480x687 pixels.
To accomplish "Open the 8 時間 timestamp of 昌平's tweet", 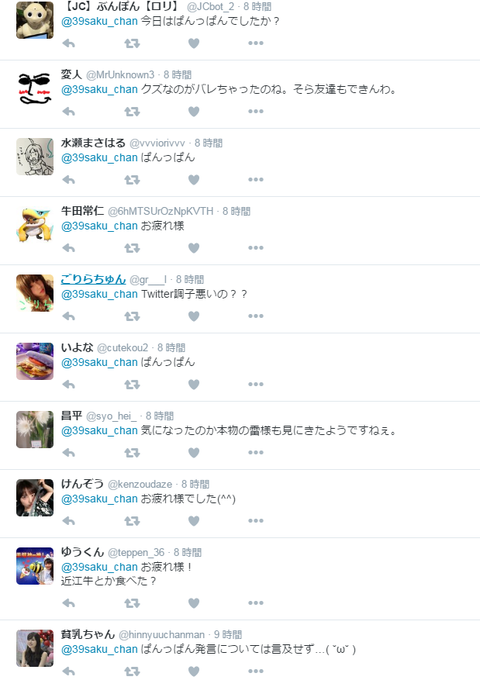I will click(160, 416).
